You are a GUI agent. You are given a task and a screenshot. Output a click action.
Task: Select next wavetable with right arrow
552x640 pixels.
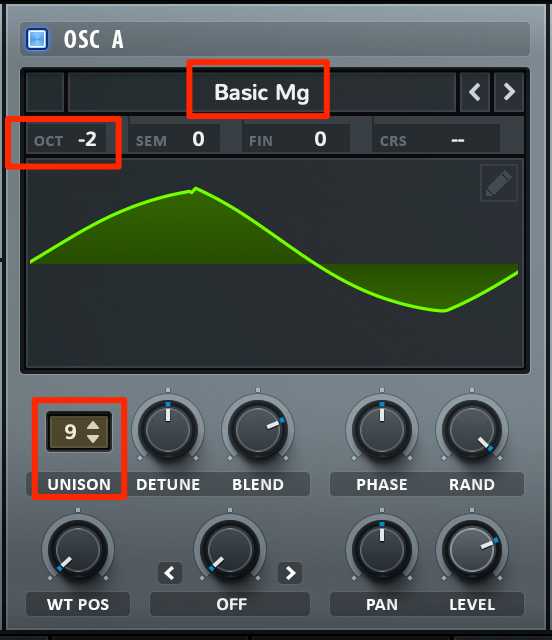509,92
